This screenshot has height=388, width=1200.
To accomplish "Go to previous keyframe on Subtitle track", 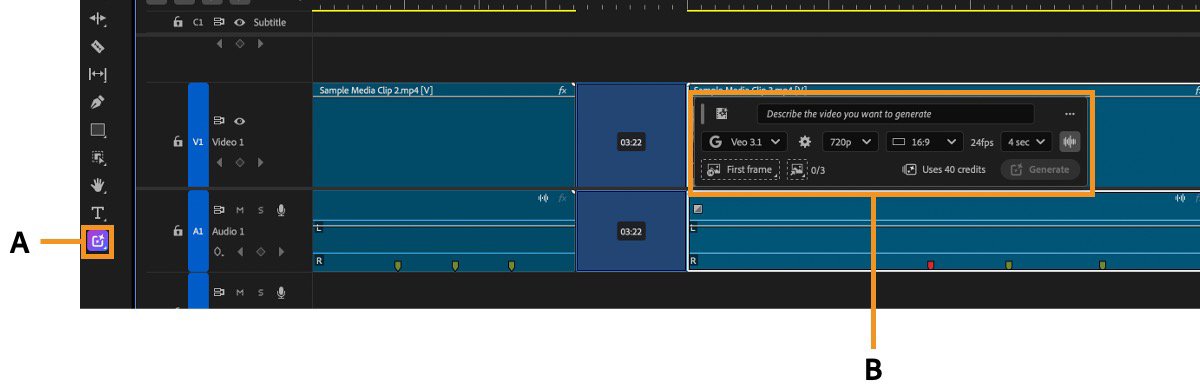I will 220,44.
